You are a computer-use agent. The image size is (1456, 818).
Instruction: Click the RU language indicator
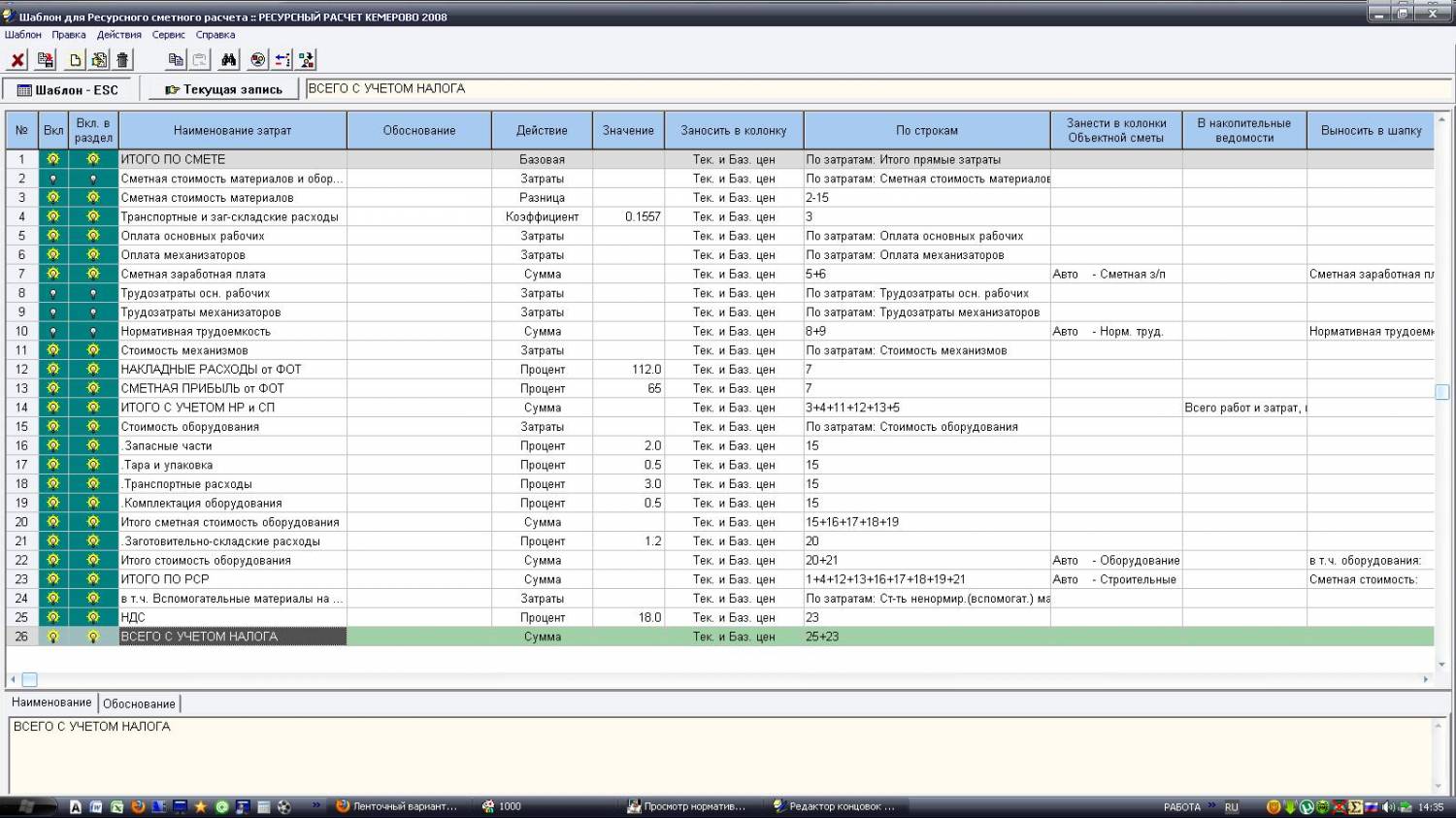point(1231,806)
